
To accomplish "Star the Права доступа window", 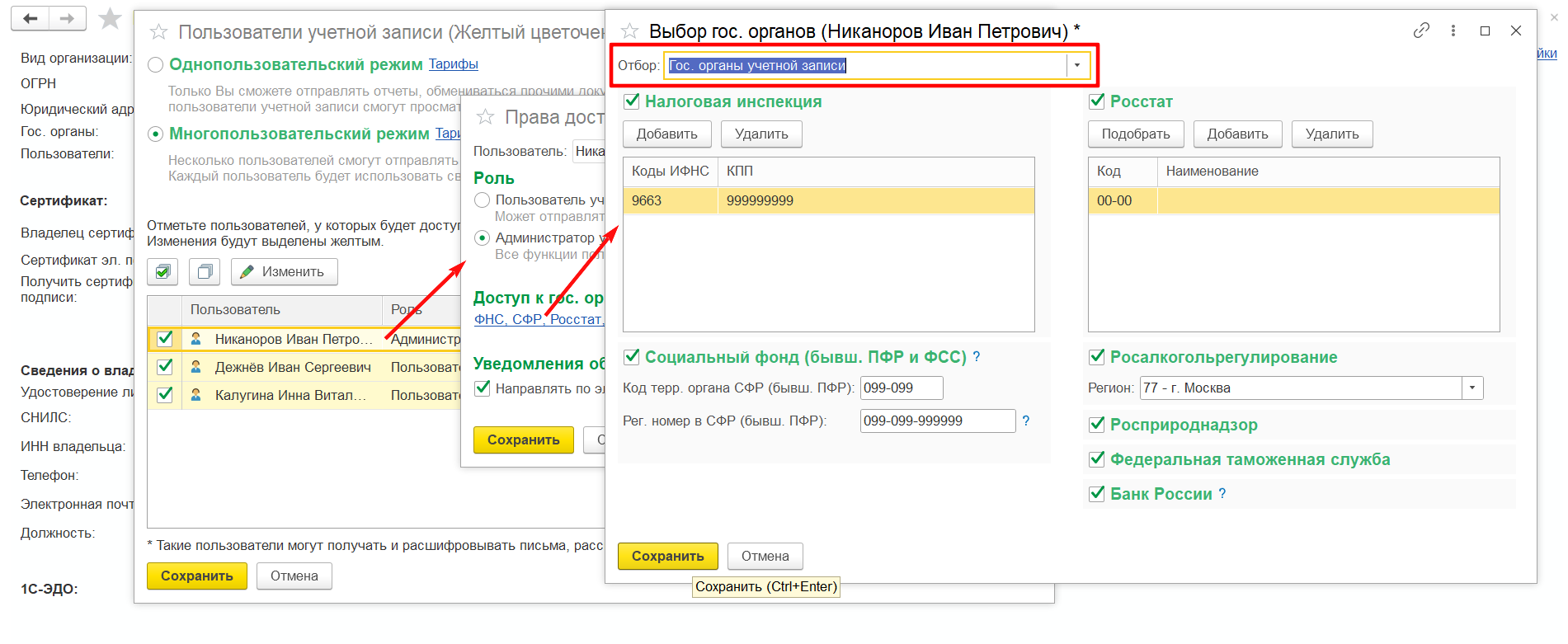I will pyautogui.click(x=486, y=117).
